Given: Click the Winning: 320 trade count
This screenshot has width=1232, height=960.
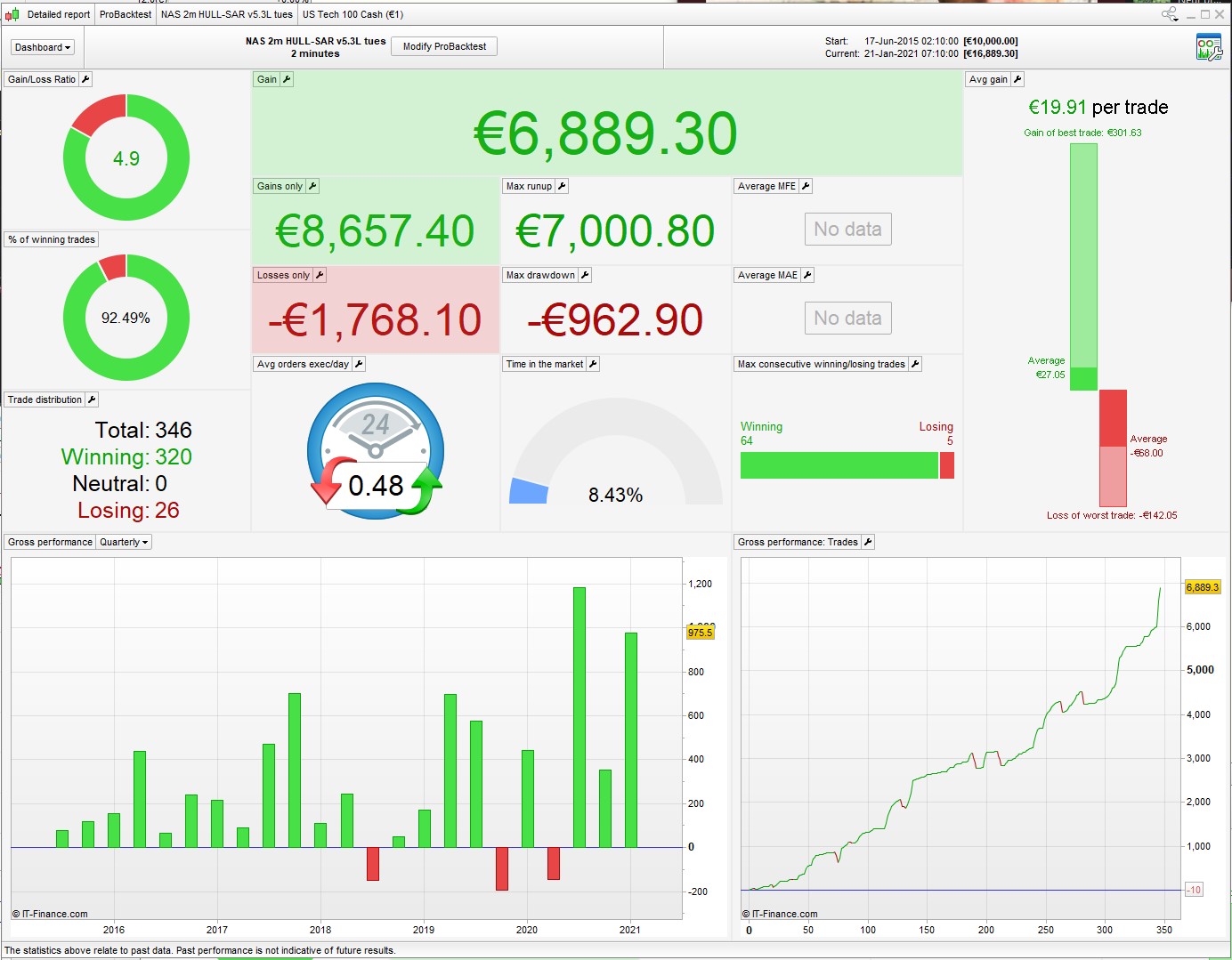Looking at the screenshot, I should coord(126,457).
